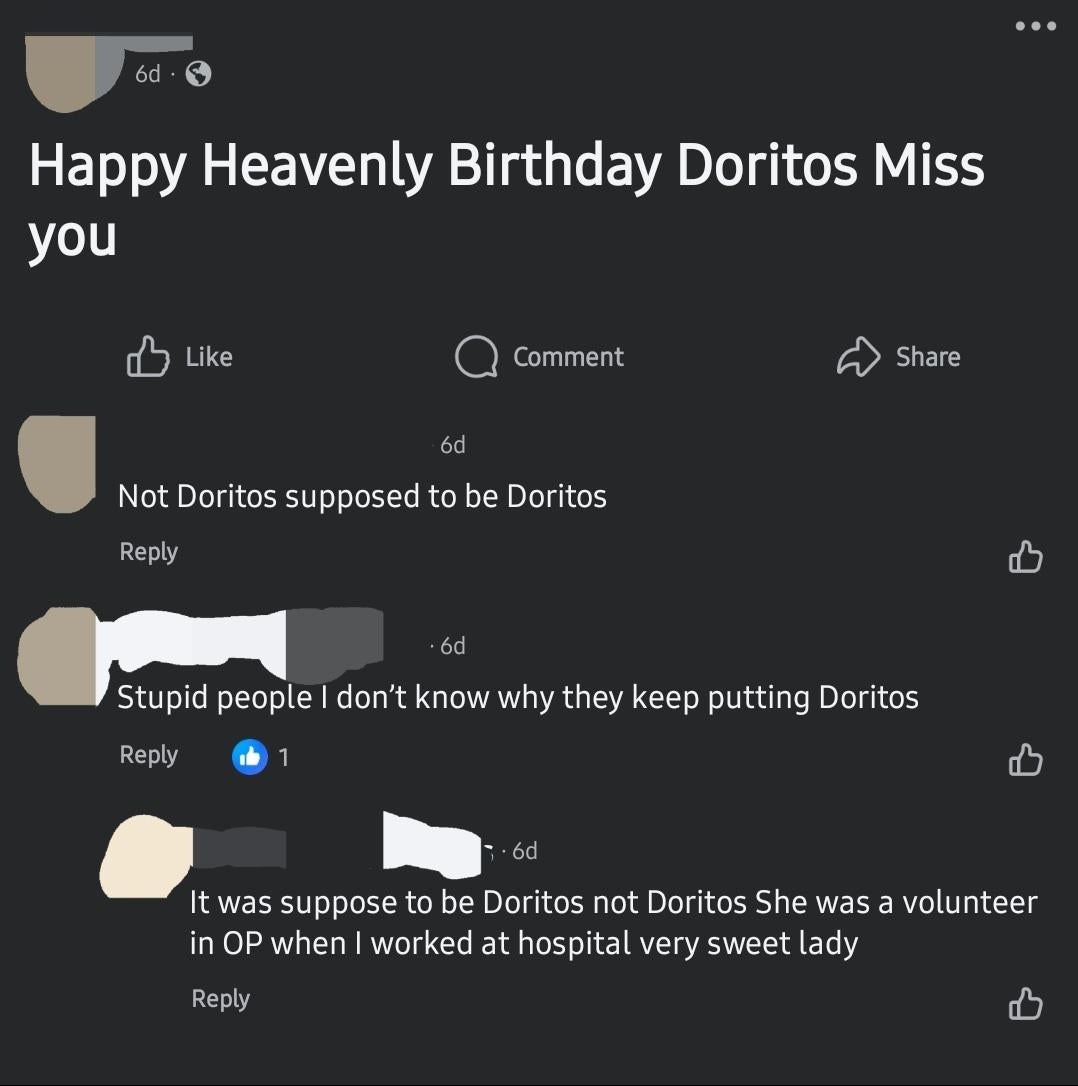Like the 'very sweet lady' reply
Viewport: 1078px width, 1086px height.
(x=1025, y=1004)
